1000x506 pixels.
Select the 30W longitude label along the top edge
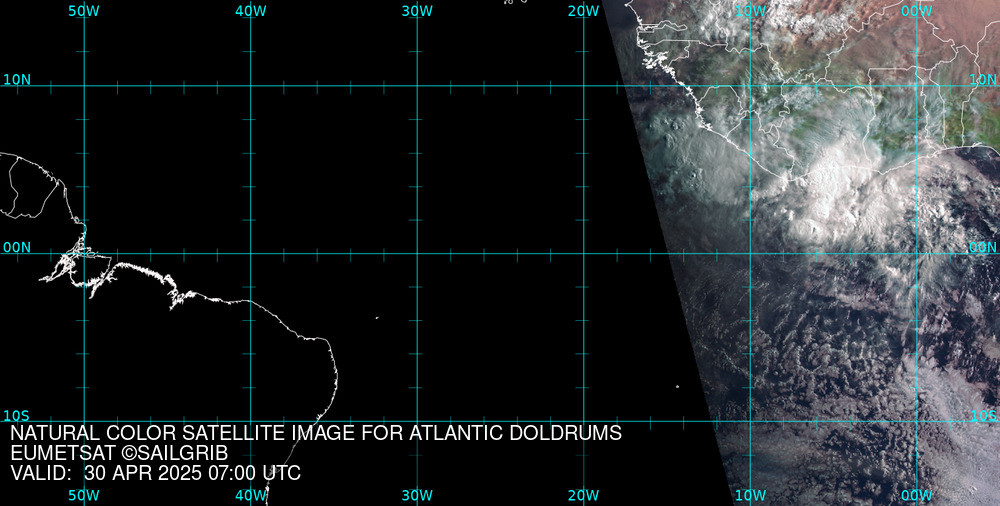pos(417,11)
